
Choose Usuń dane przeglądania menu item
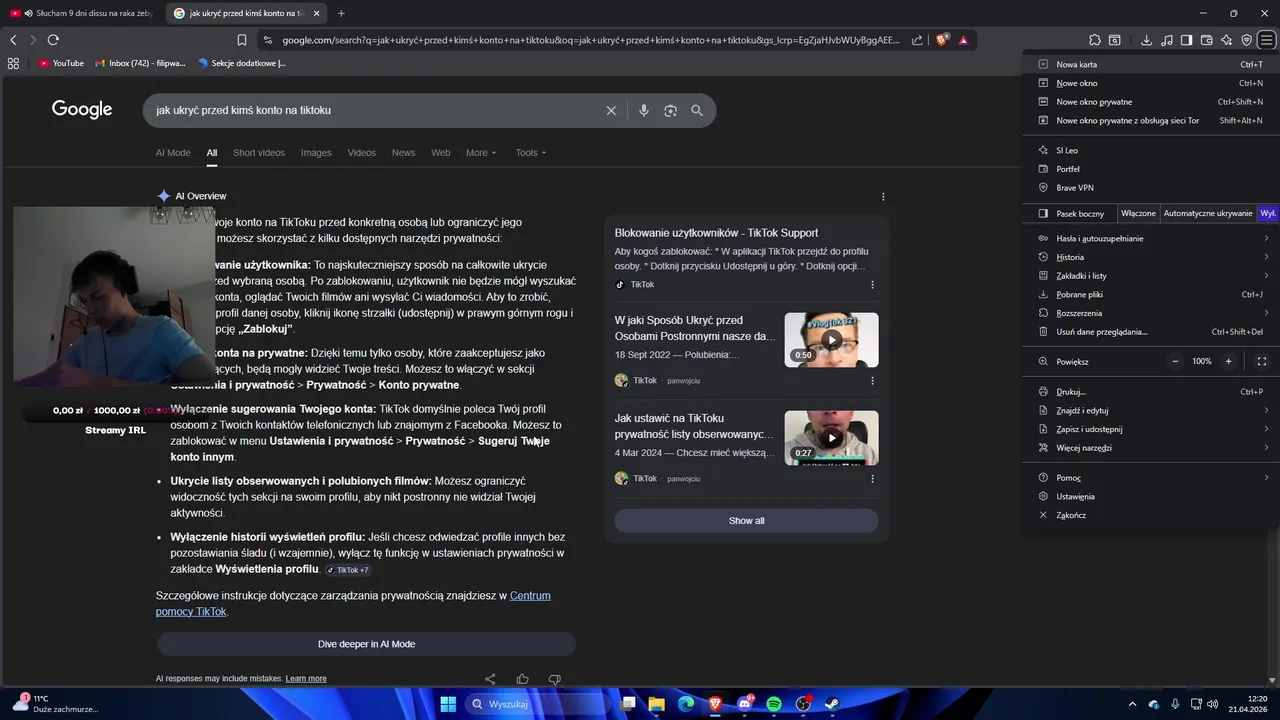(1152, 332)
